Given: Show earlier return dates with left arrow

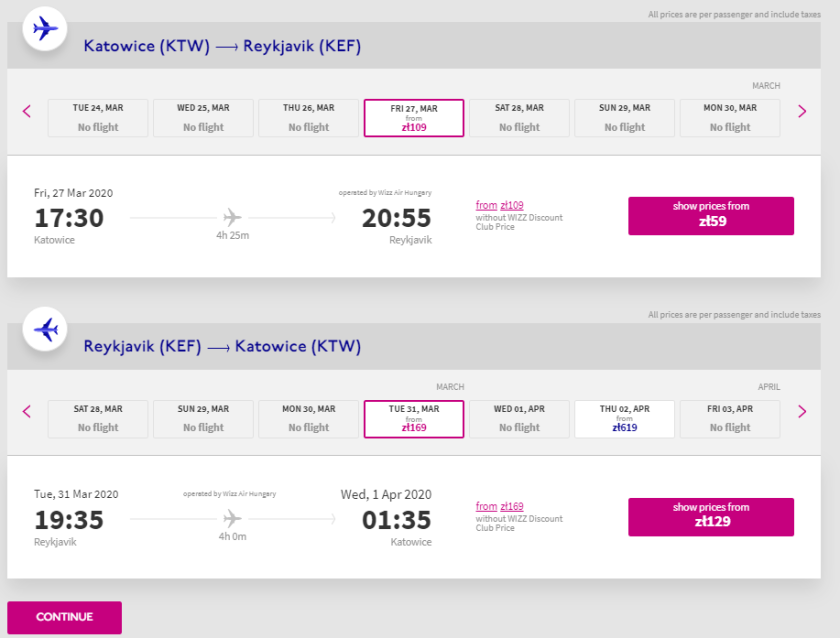Looking at the screenshot, I should (27, 411).
